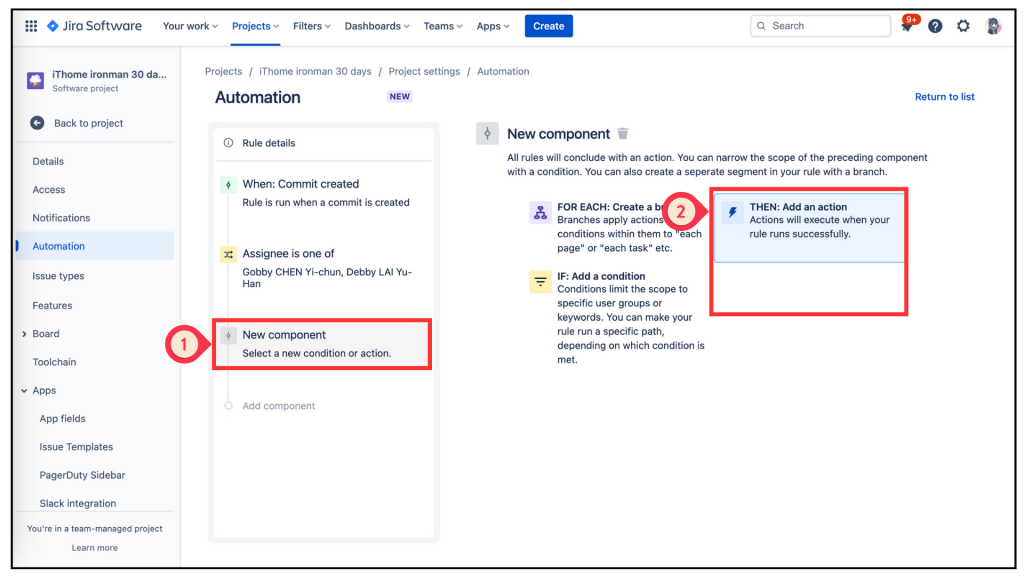Click the IF condition filter icon
This screenshot has width=1024, height=576.
coord(540,281)
